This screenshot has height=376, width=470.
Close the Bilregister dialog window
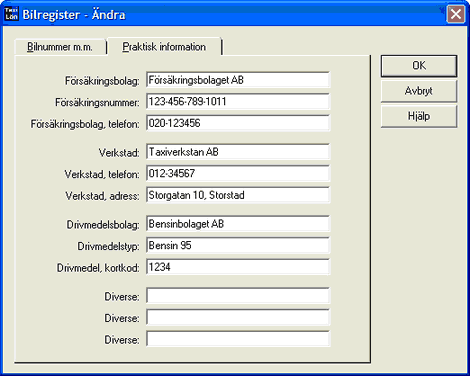click(456, 14)
